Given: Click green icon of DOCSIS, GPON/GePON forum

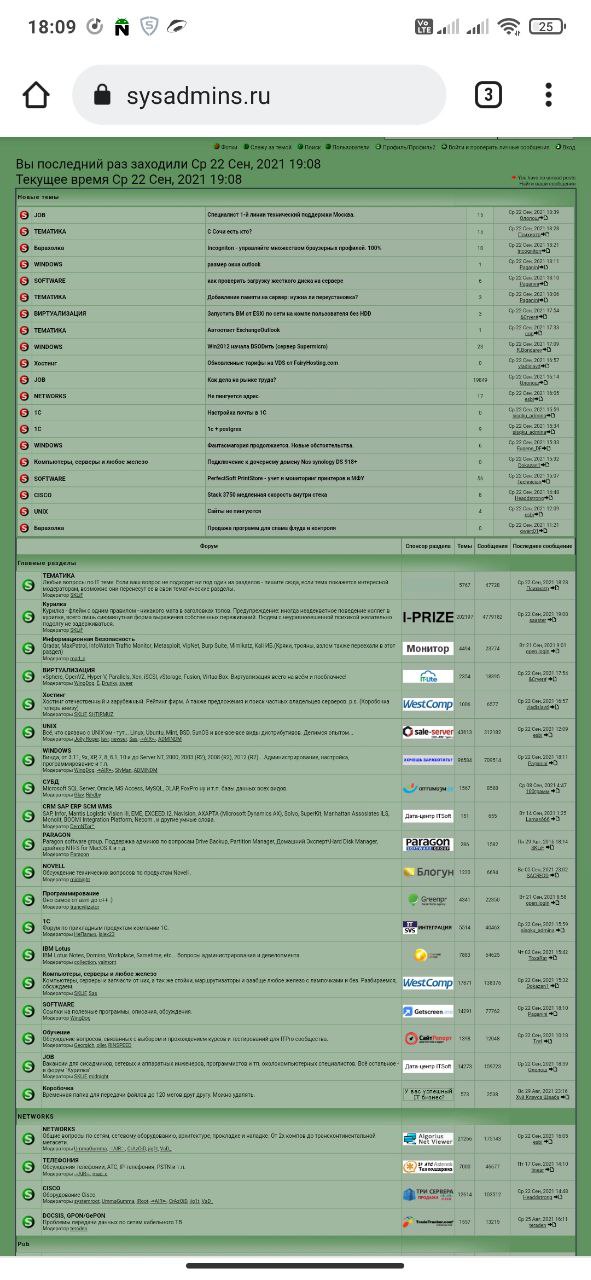Looking at the screenshot, I should coord(29,1222).
